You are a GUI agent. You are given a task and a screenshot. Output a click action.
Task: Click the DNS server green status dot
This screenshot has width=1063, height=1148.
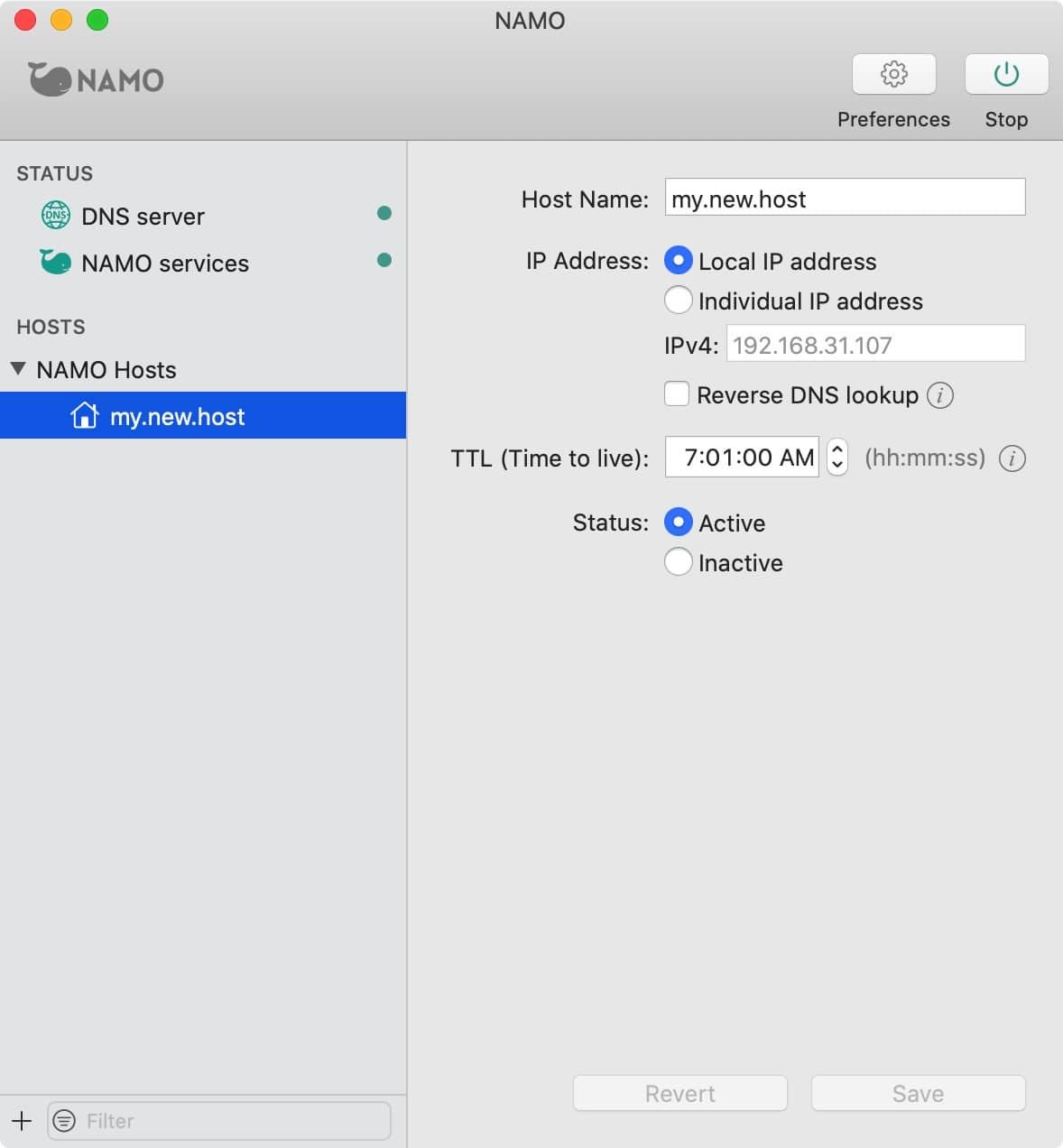tap(384, 214)
